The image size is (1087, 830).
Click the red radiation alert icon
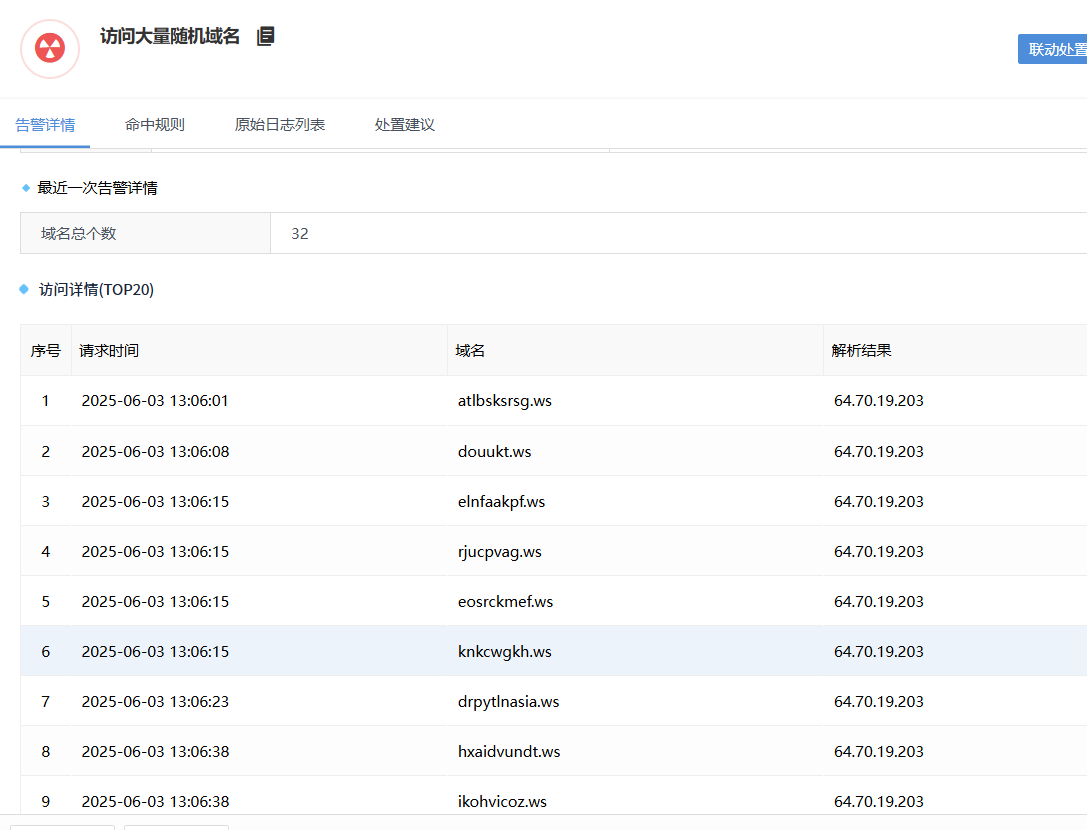[50, 48]
